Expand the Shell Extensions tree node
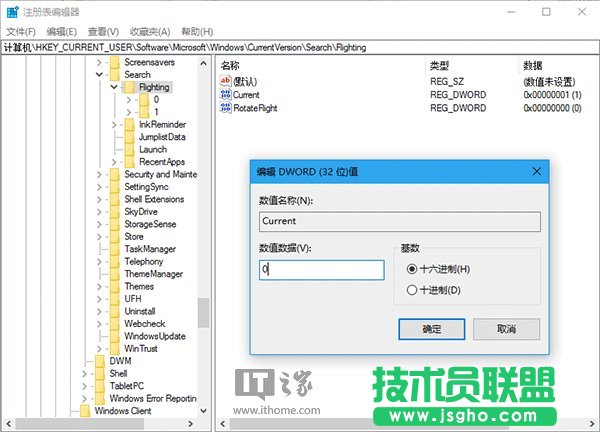Image resolution: width=600 pixels, height=432 pixels. 100,199
